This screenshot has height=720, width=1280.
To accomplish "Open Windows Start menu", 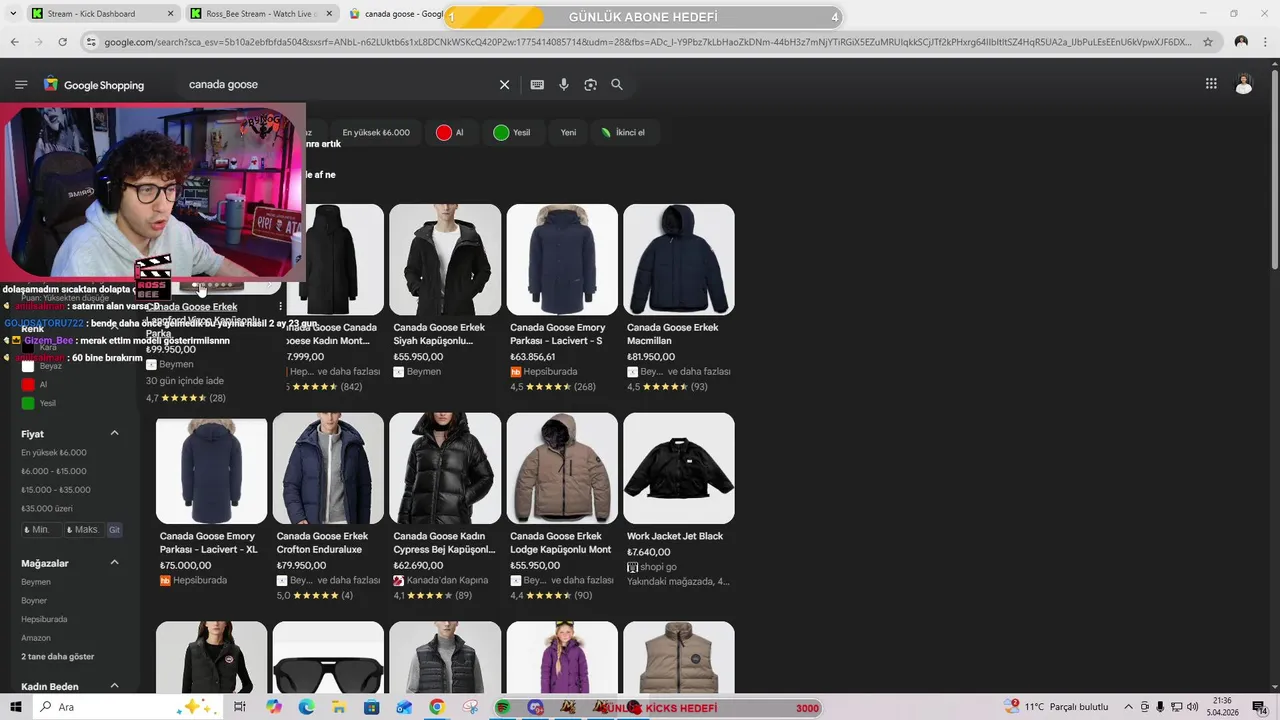I will tap(17, 707).
